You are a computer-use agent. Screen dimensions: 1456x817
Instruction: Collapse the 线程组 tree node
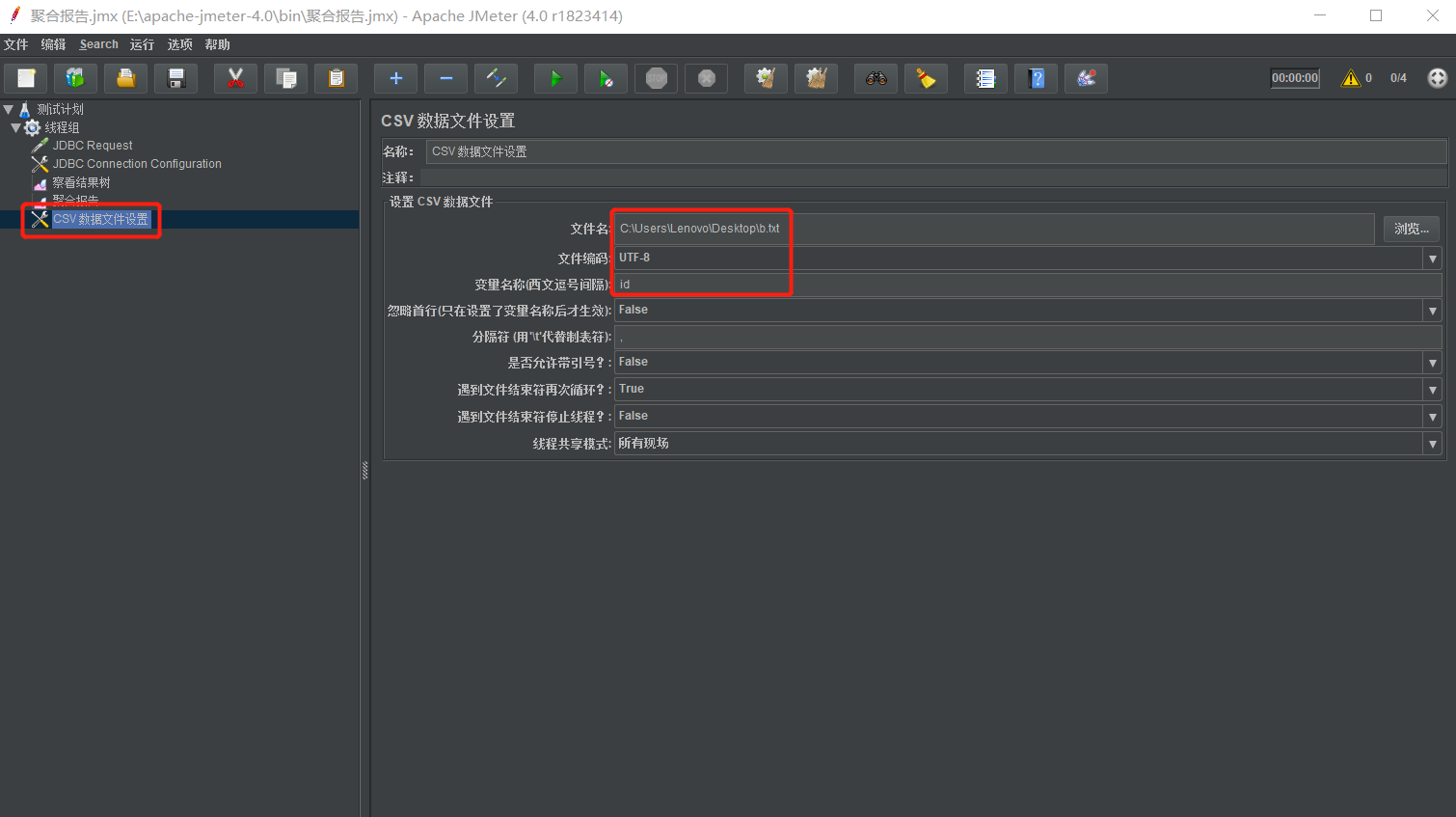(15, 127)
